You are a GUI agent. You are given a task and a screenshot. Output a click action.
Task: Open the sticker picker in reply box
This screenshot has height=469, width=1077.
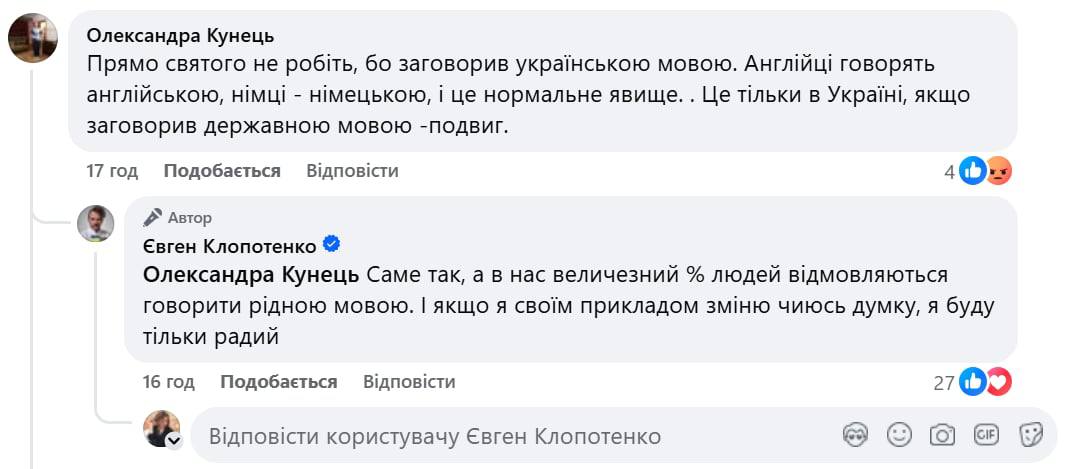(1031, 435)
